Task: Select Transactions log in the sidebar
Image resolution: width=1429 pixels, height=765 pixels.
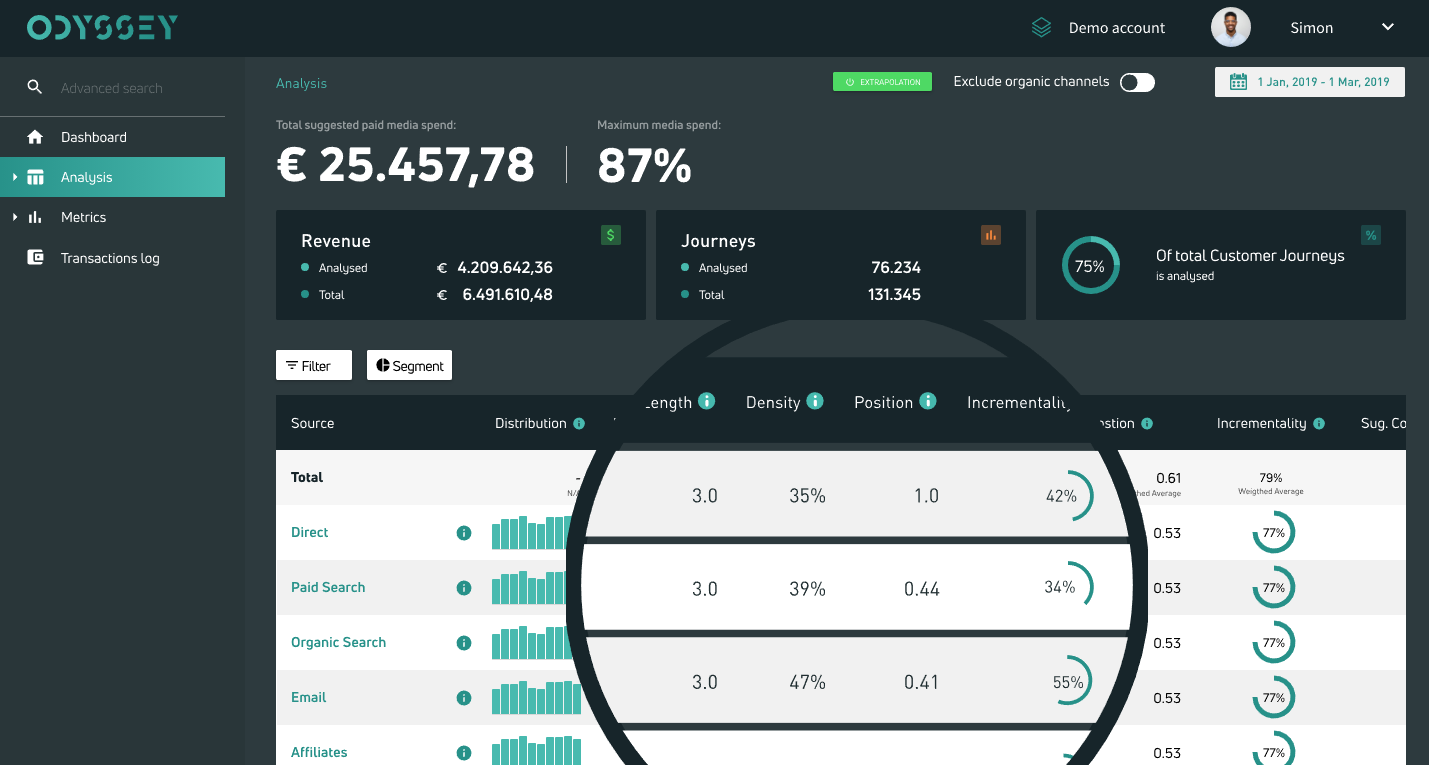Action: pos(113,257)
